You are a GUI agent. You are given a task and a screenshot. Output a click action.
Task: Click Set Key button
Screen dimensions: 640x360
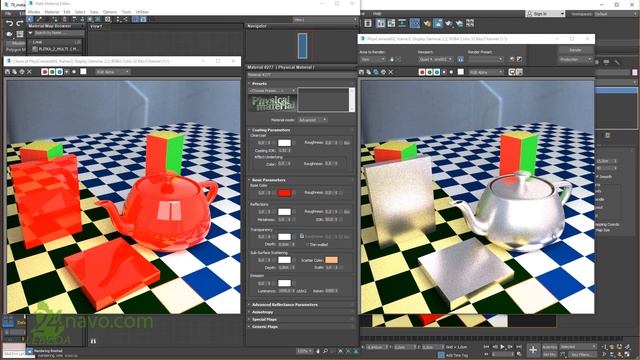549,354
